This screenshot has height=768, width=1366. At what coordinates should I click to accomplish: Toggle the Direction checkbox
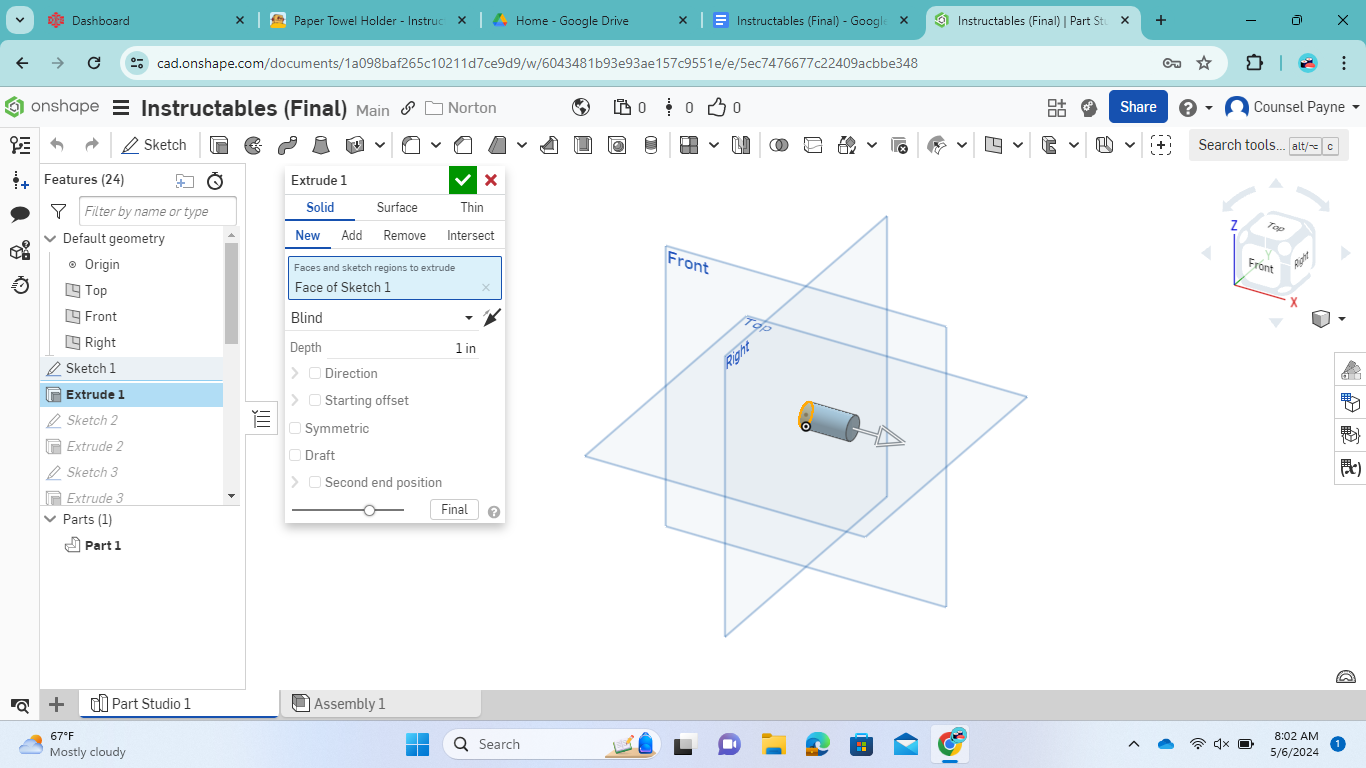click(x=315, y=373)
